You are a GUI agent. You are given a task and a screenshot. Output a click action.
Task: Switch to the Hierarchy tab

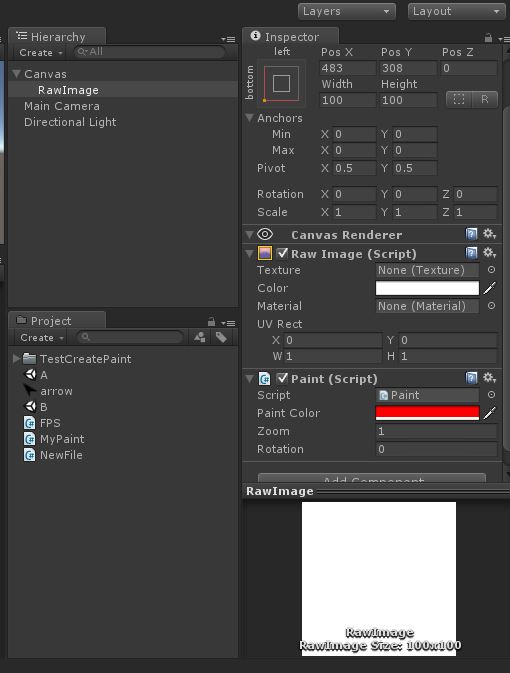tap(57, 37)
